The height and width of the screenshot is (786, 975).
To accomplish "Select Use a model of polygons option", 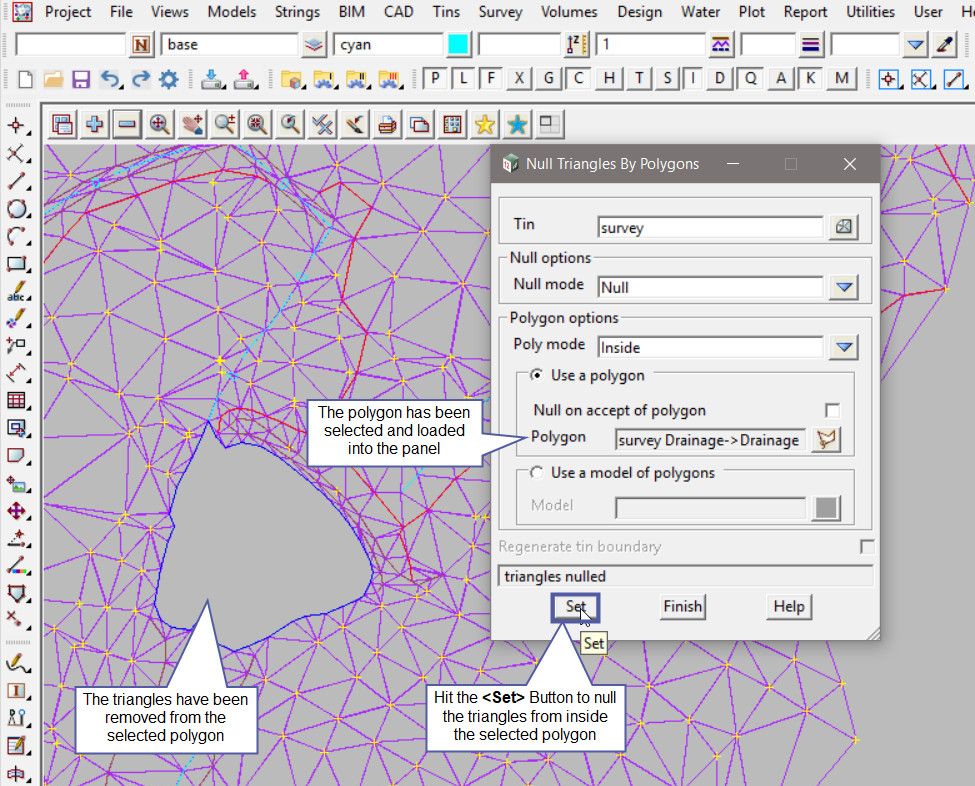I will 537,473.
